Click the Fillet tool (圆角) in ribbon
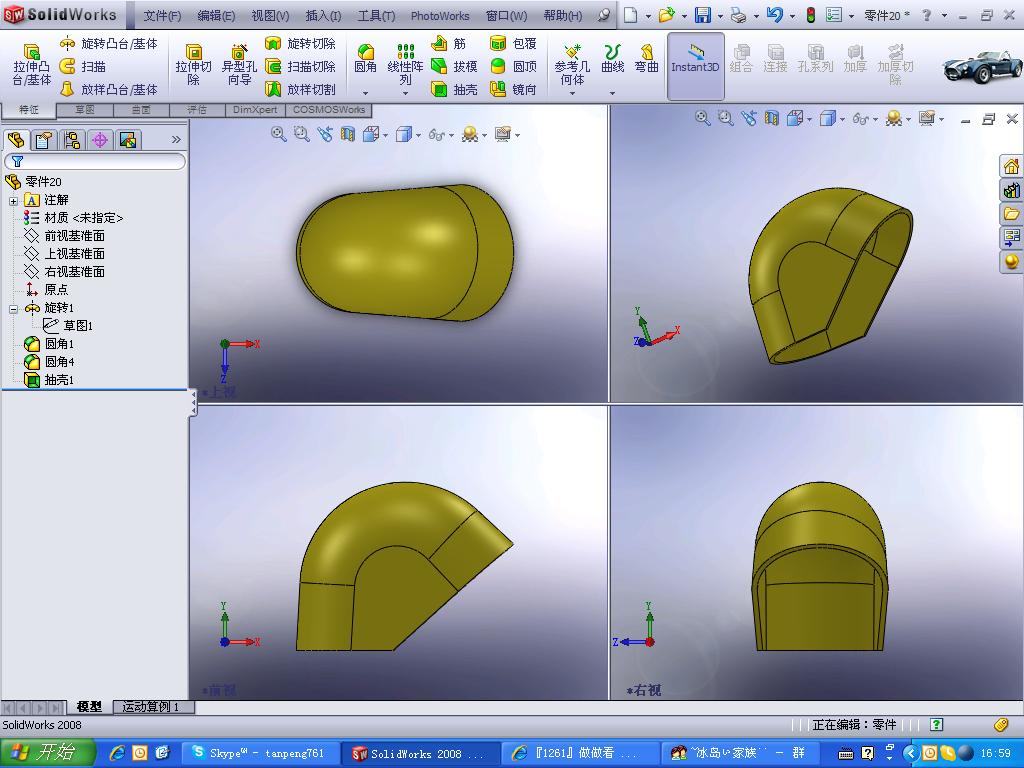Image resolution: width=1024 pixels, height=768 pixels. (366, 59)
